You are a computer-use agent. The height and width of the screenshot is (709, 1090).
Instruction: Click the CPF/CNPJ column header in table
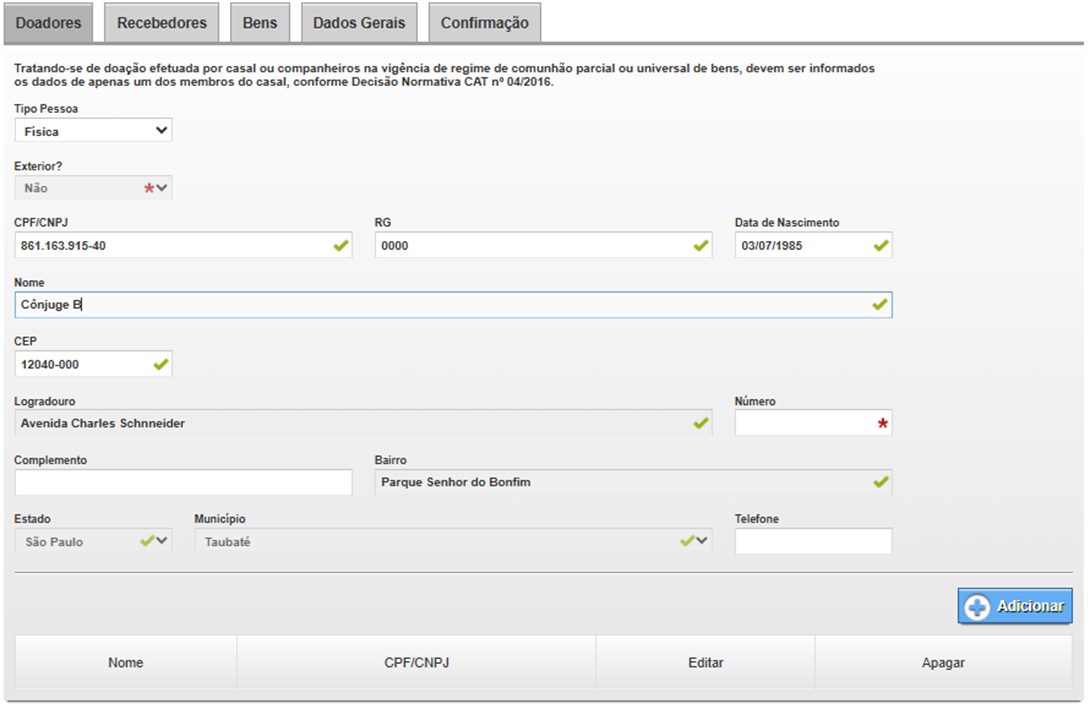pos(416,663)
